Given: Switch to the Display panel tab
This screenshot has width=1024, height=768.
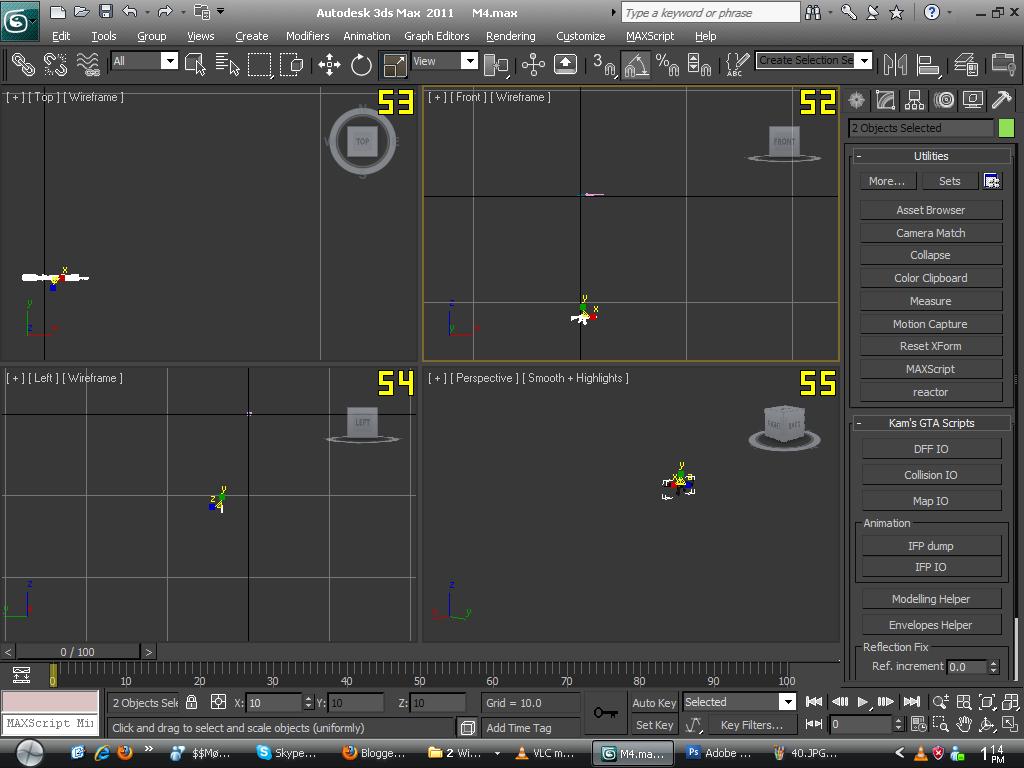Looking at the screenshot, I should [x=972, y=100].
